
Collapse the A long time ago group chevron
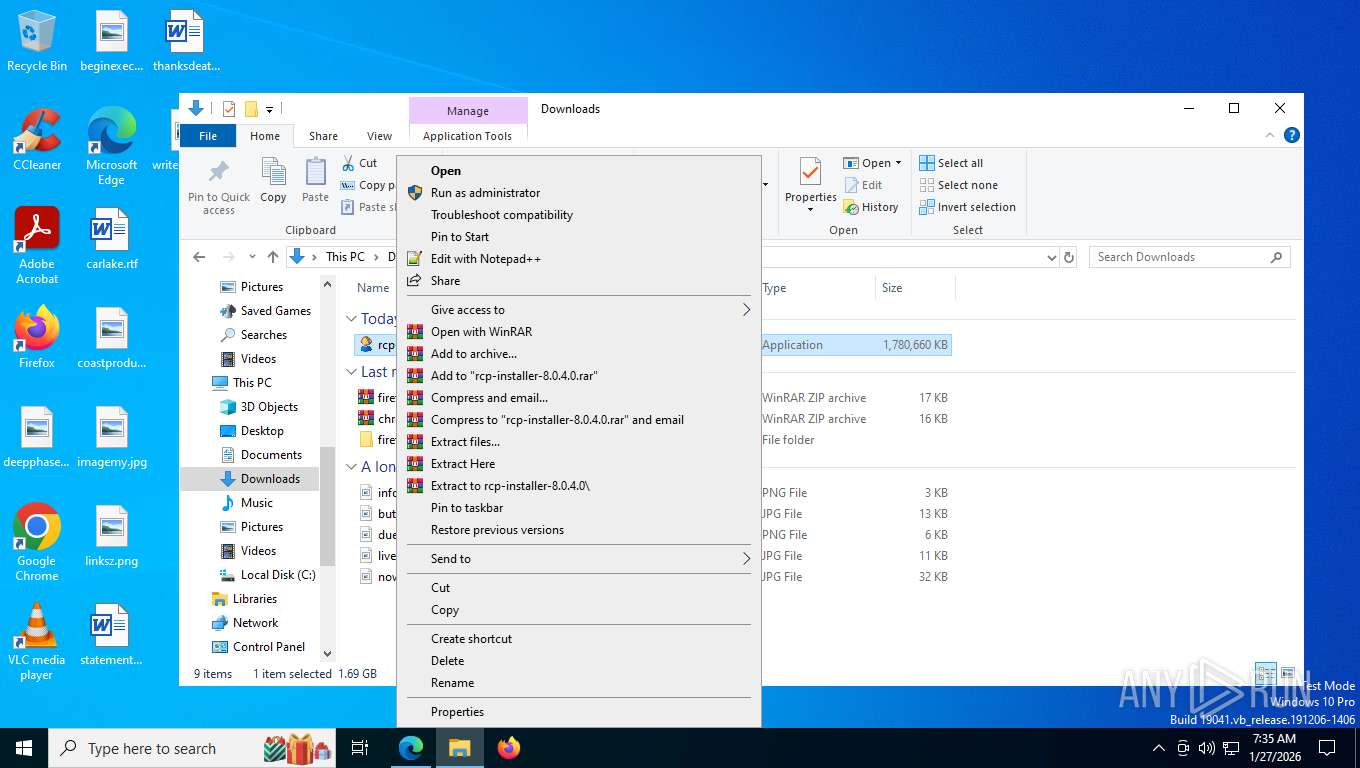point(351,467)
